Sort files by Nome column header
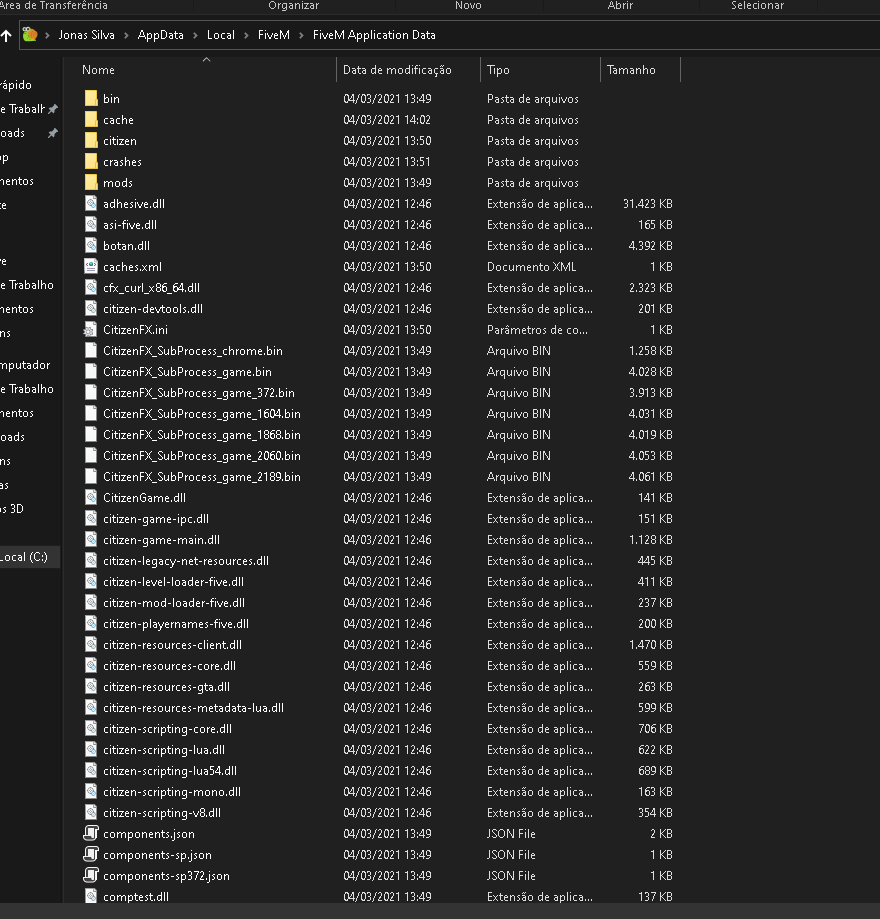 point(98,70)
